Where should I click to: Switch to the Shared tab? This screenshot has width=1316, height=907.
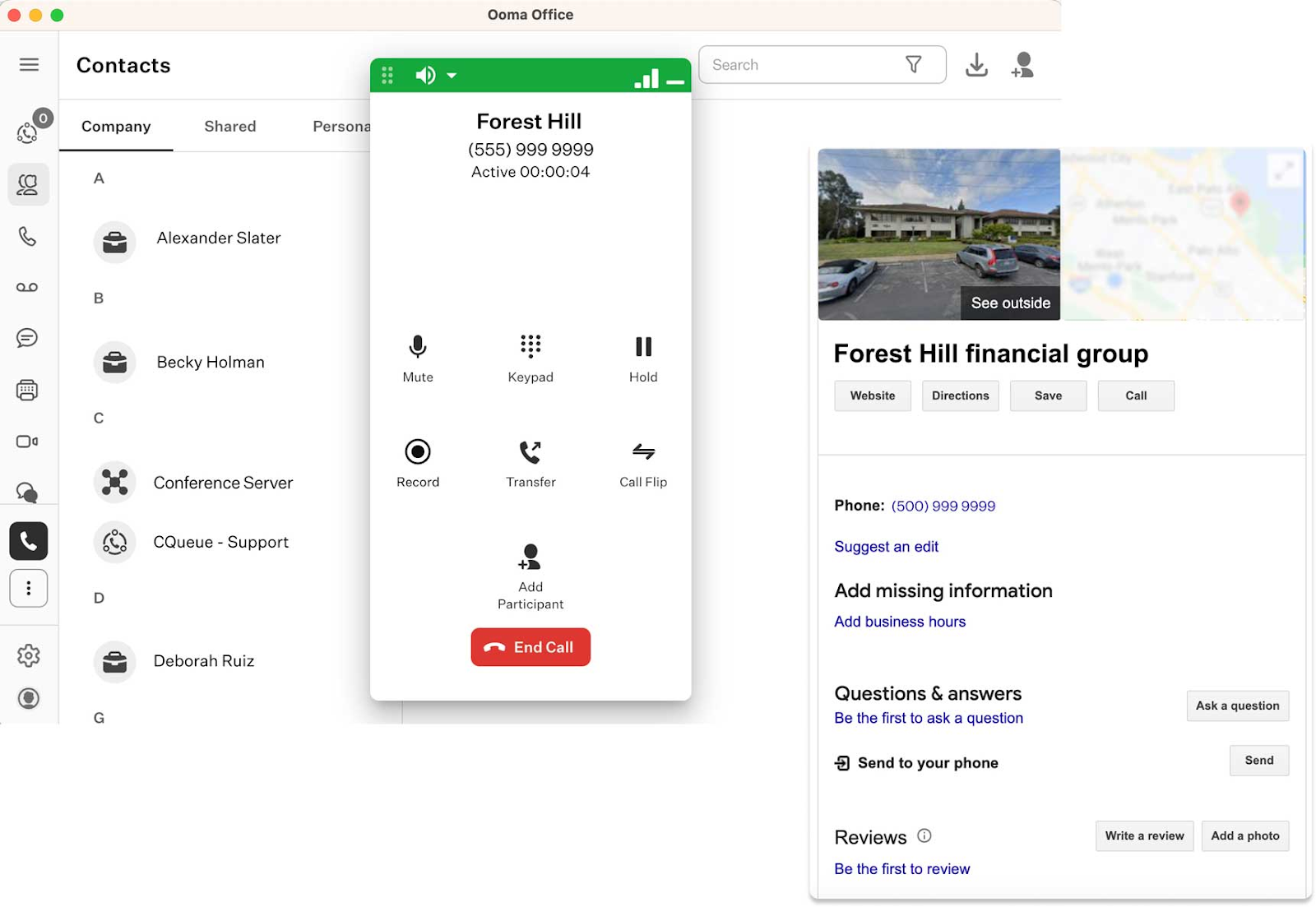(x=230, y=126)
